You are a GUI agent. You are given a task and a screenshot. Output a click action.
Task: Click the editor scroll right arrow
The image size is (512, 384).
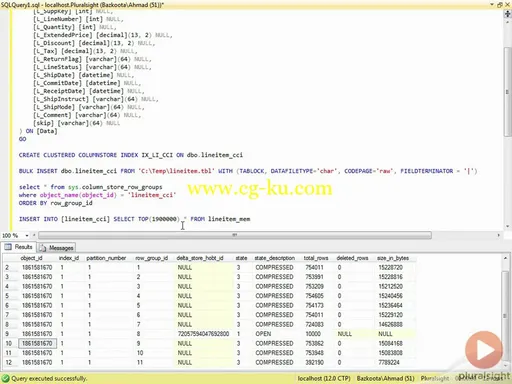(x=498, y=235)
